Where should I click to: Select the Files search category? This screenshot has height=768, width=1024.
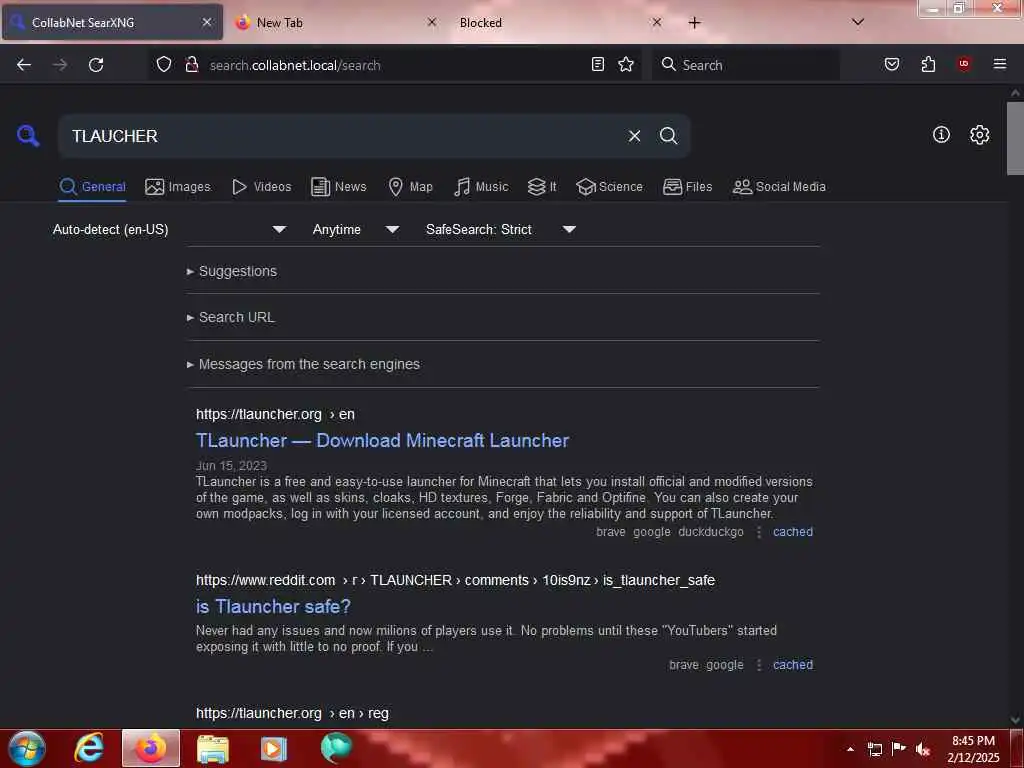coord(687,187)
